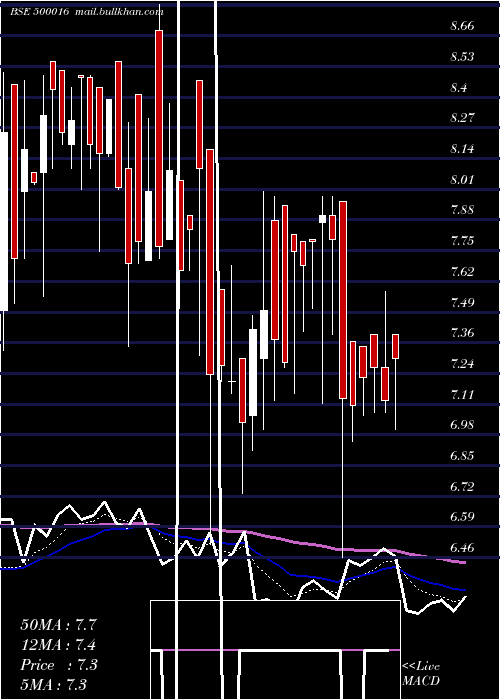Screen dimensions: 500x700
Task: Click the 7.11 price axis label
Action: point(462,395)
